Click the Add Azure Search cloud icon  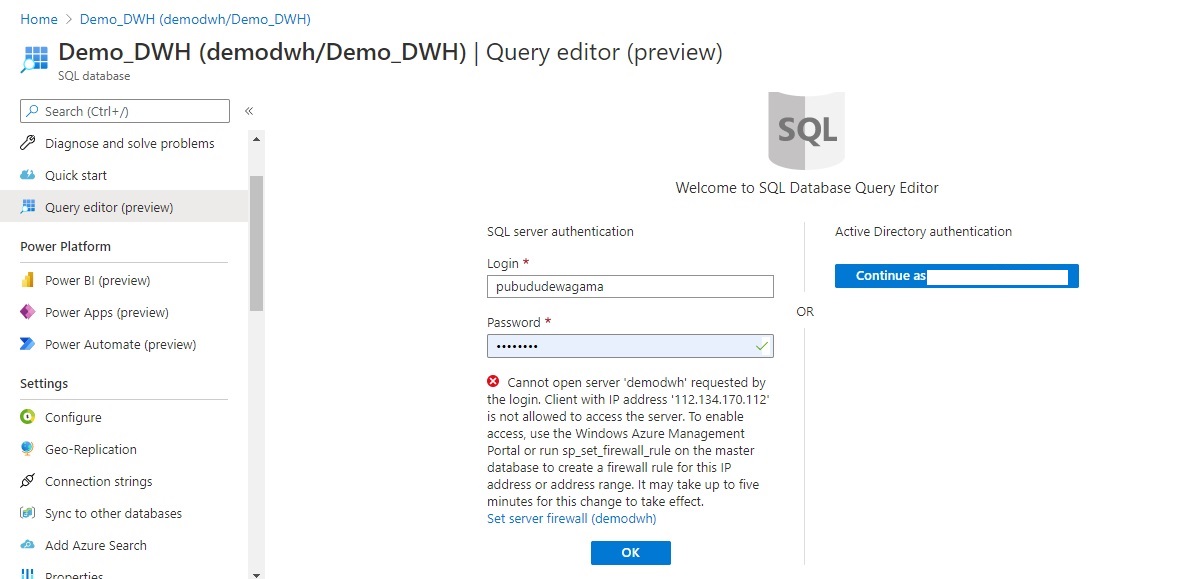coord(27,545)
